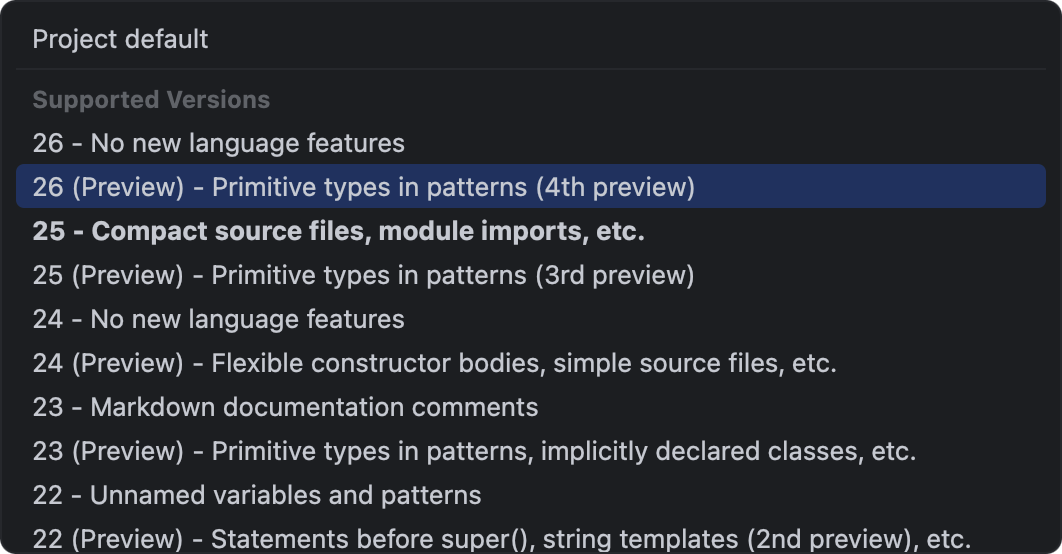The height and width of the screenshot is (554, 1062).
Task: Select the "Project default" option
Action: pyautogui.click(x=120, y=40)
